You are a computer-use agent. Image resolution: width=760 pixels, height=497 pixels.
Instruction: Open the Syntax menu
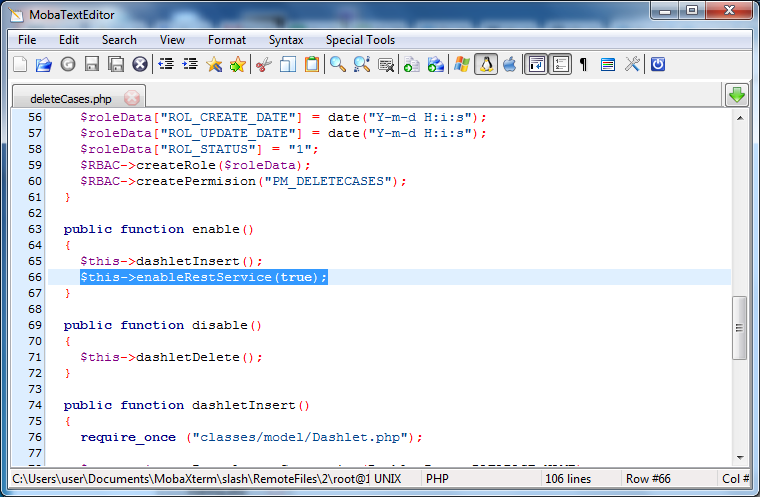point(286,40)
